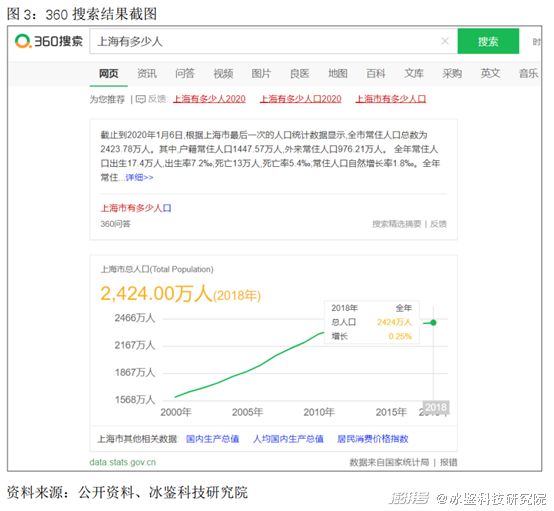Open the 图片 tab
Screen dimensions: 554x511
pos(261,74)
